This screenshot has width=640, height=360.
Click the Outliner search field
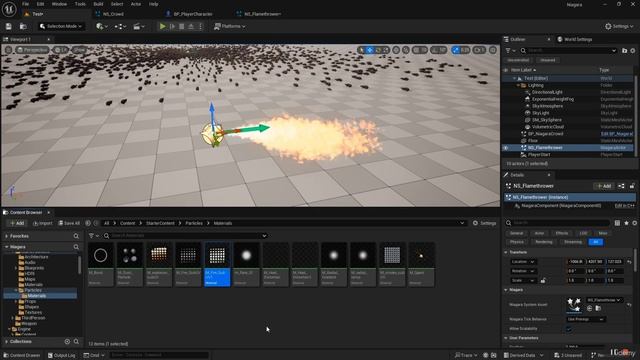(568, 50)
